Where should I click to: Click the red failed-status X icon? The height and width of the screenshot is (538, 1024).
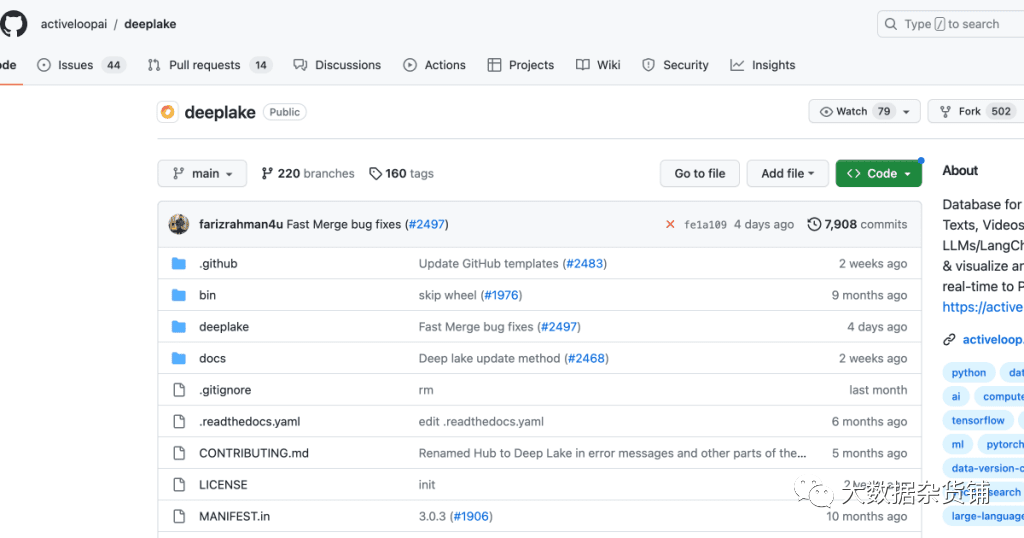(x=670, y=225)
